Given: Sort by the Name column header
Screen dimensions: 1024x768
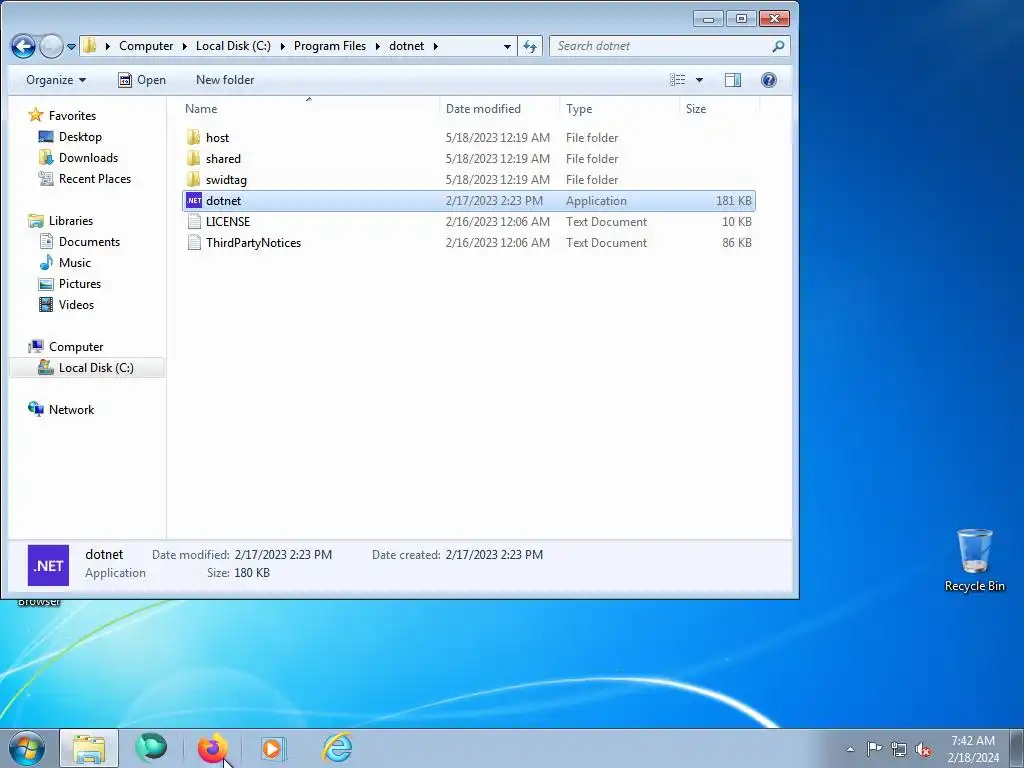Looking at the screenshot, I should coord(310,109).
